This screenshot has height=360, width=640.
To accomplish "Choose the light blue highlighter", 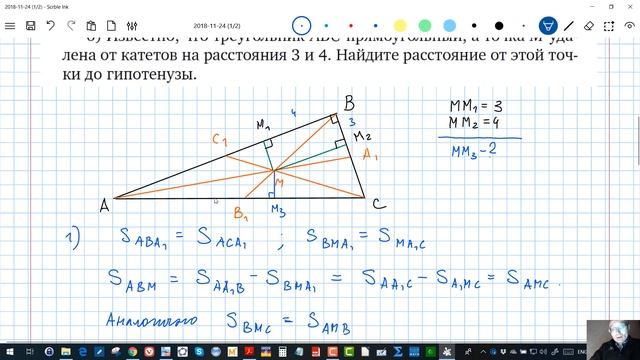I will tap(449, 26).
